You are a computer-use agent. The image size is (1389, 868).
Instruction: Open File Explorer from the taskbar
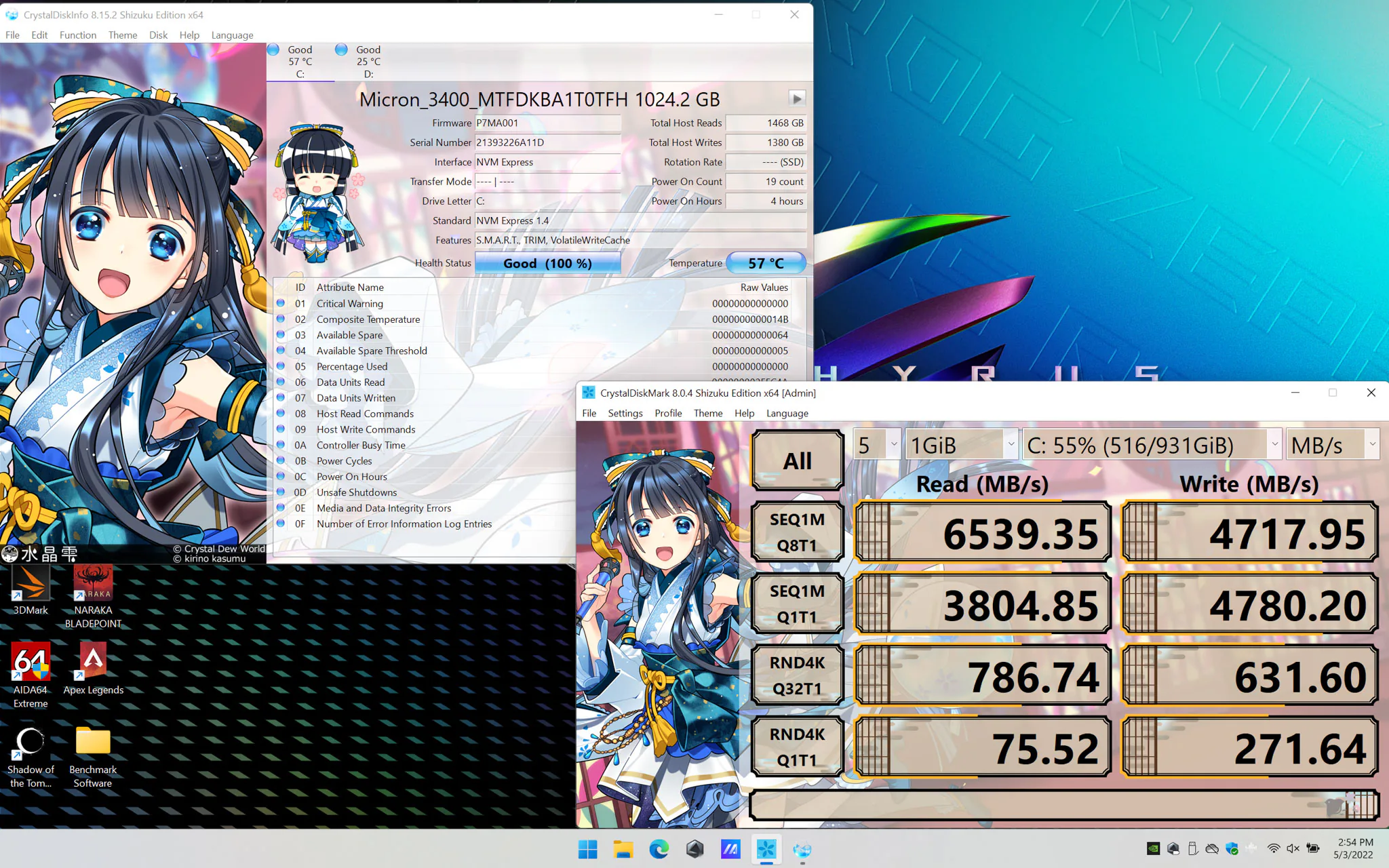coord(623,849)
